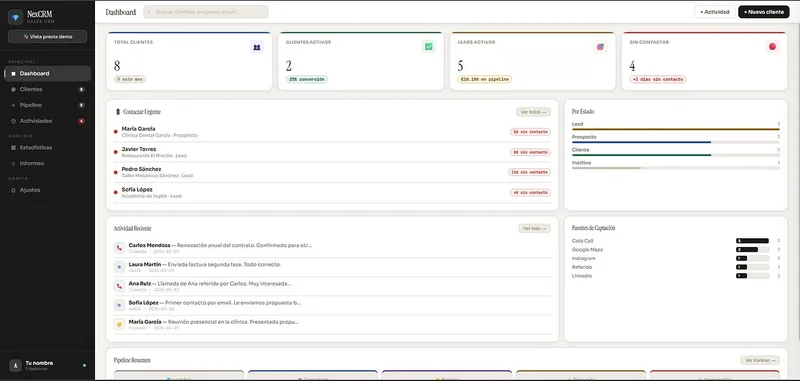This screenshot has width=800, height=381.
Task: Click the Cold Call source bar
Action: [x=752, y=241]
